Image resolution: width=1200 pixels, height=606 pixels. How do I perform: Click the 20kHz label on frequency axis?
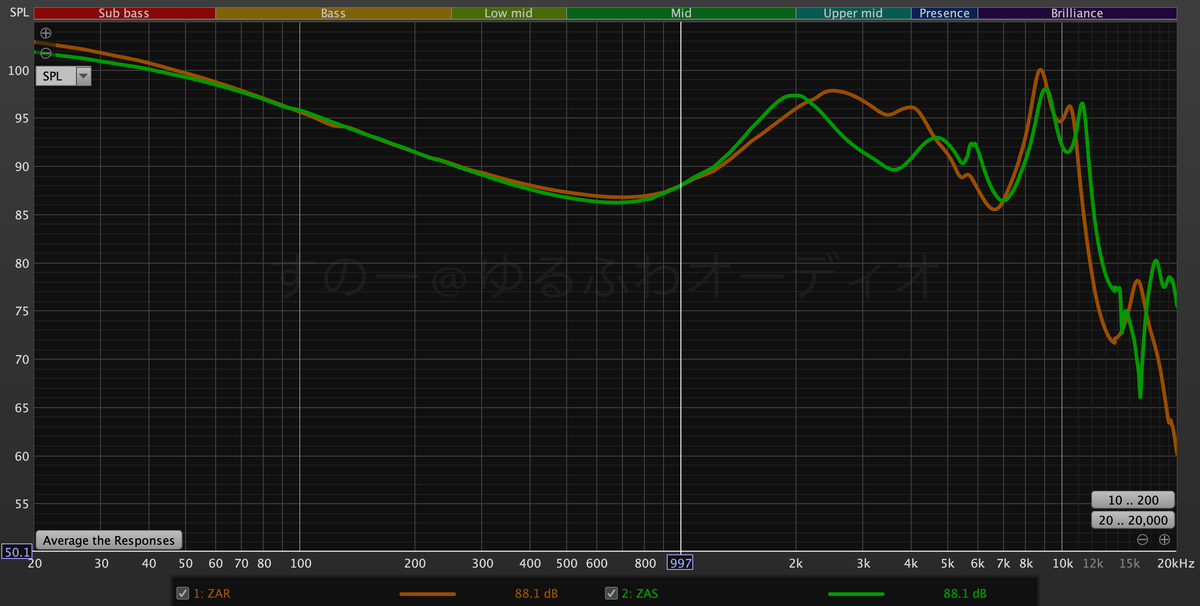pos(1178,564)
